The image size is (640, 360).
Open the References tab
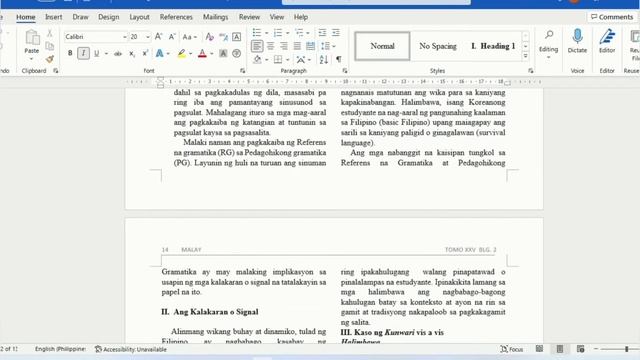pyautogui.click(x=176, y=17)
